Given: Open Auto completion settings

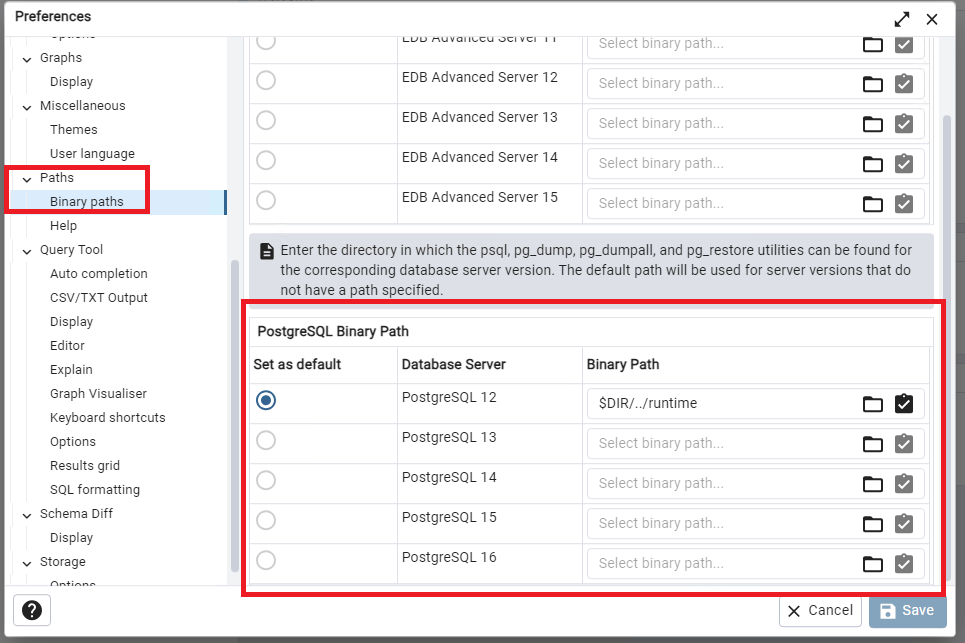Looking at the screenshot, I should [99, 274].
